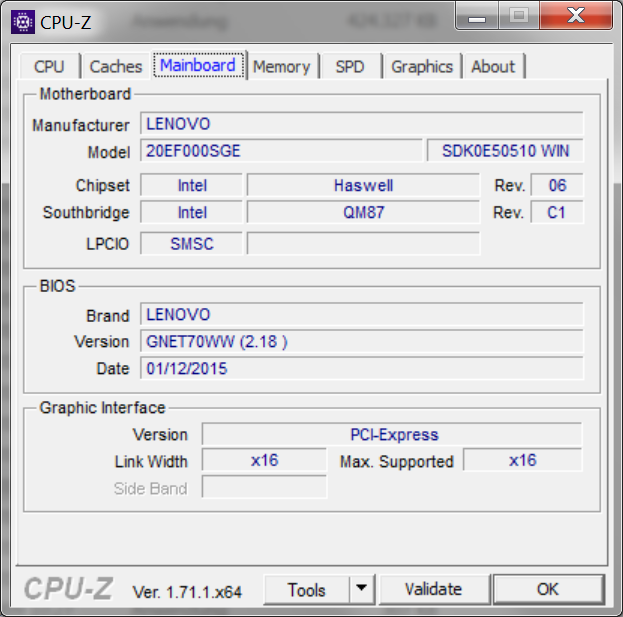Click the empty LPCIO model field
Viewport: 623px width, 617px height.
[x=363, y=244]
